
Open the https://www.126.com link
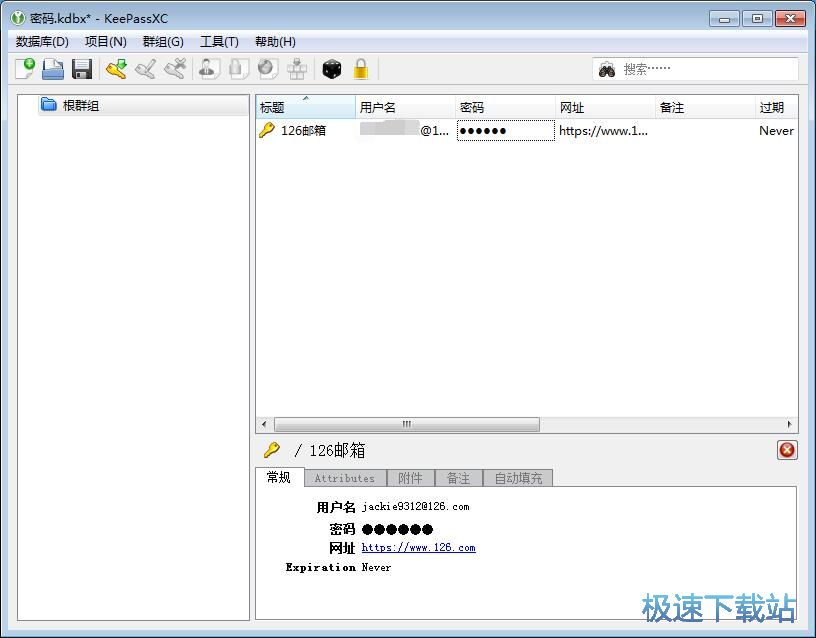pos(418,547)
